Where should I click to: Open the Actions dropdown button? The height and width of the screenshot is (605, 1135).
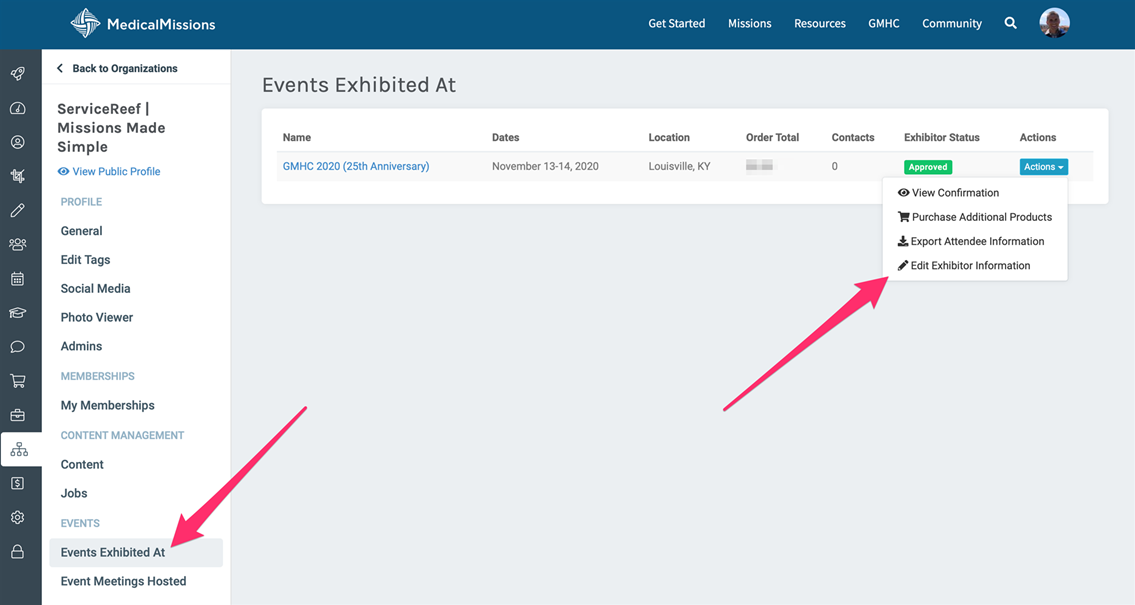click(x=1043, y=167)
